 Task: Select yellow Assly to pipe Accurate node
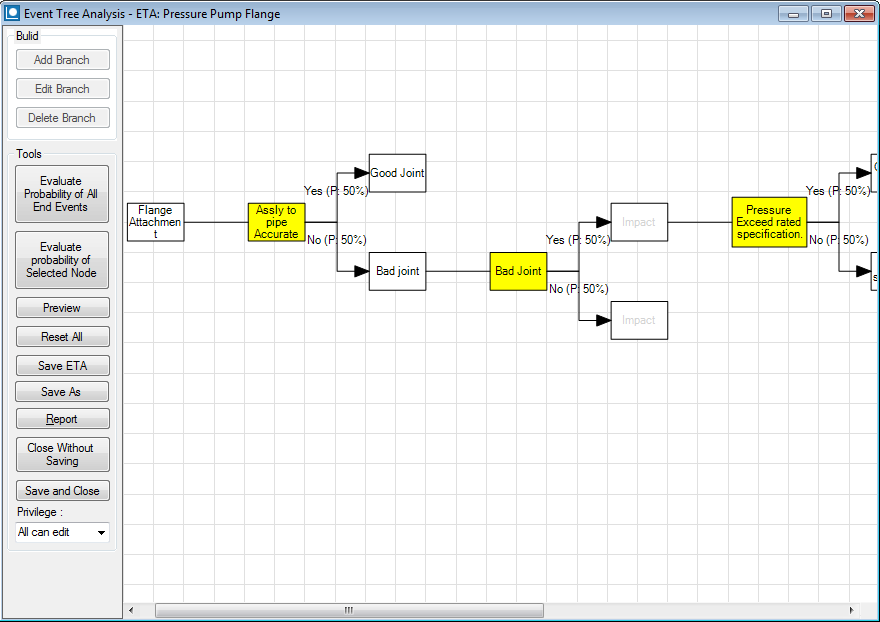276,222
